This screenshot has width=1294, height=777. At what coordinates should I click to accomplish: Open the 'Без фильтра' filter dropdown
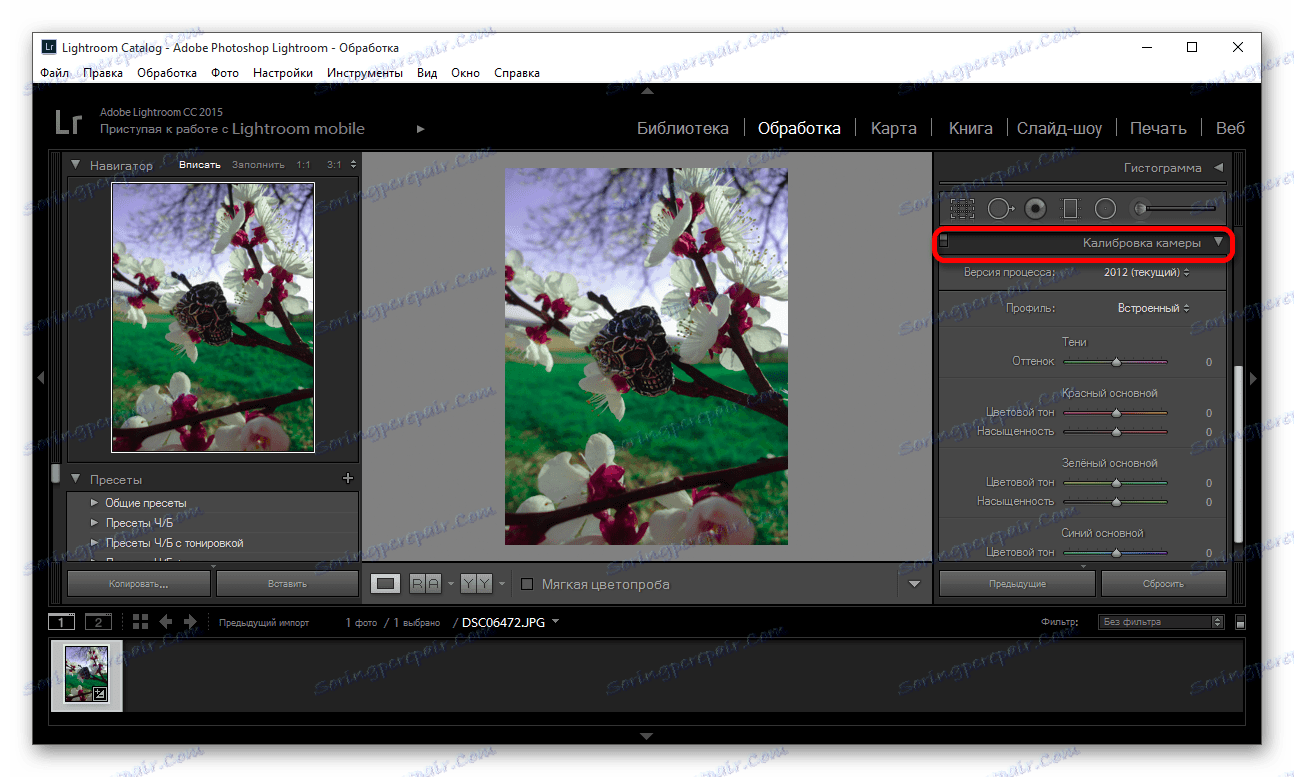pos(1161,622)
